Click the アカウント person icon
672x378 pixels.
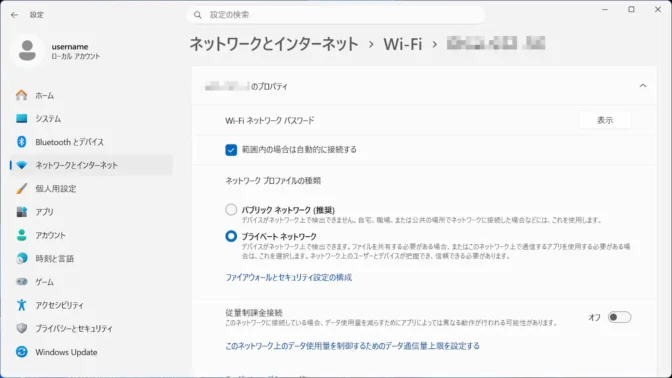point(21,235)
